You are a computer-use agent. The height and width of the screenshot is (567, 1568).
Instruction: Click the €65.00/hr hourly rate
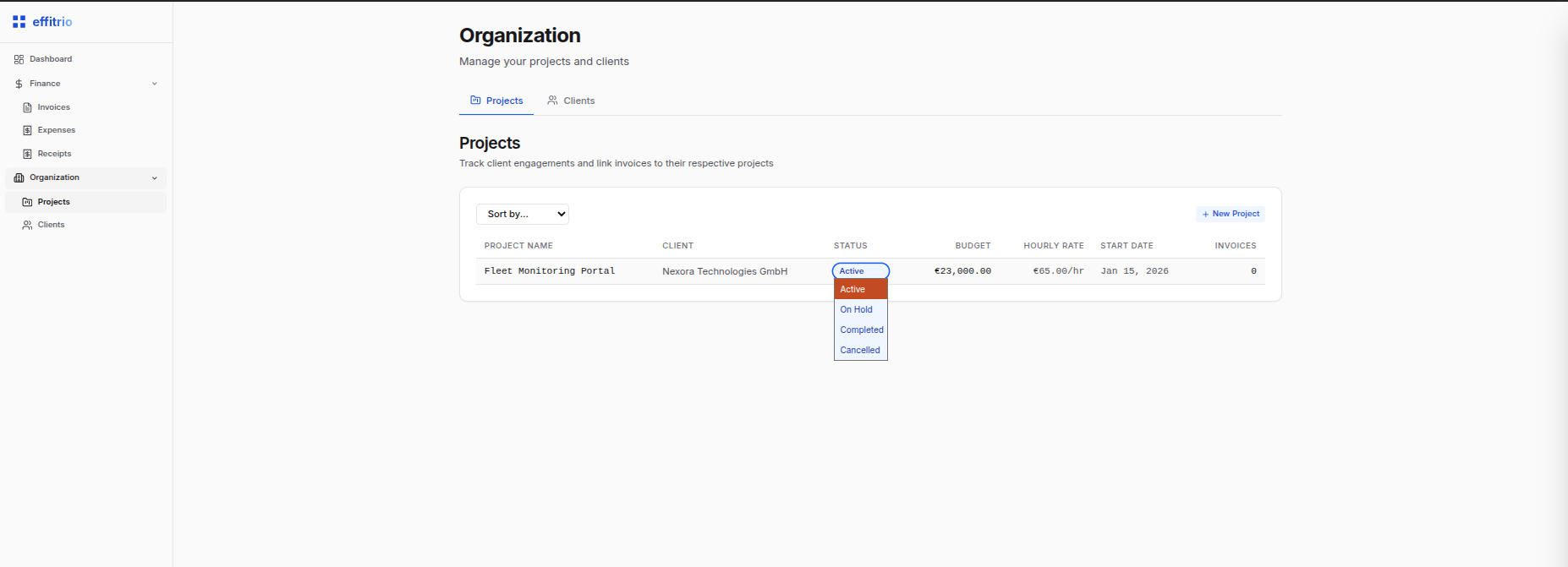(x=1058, y=271)
